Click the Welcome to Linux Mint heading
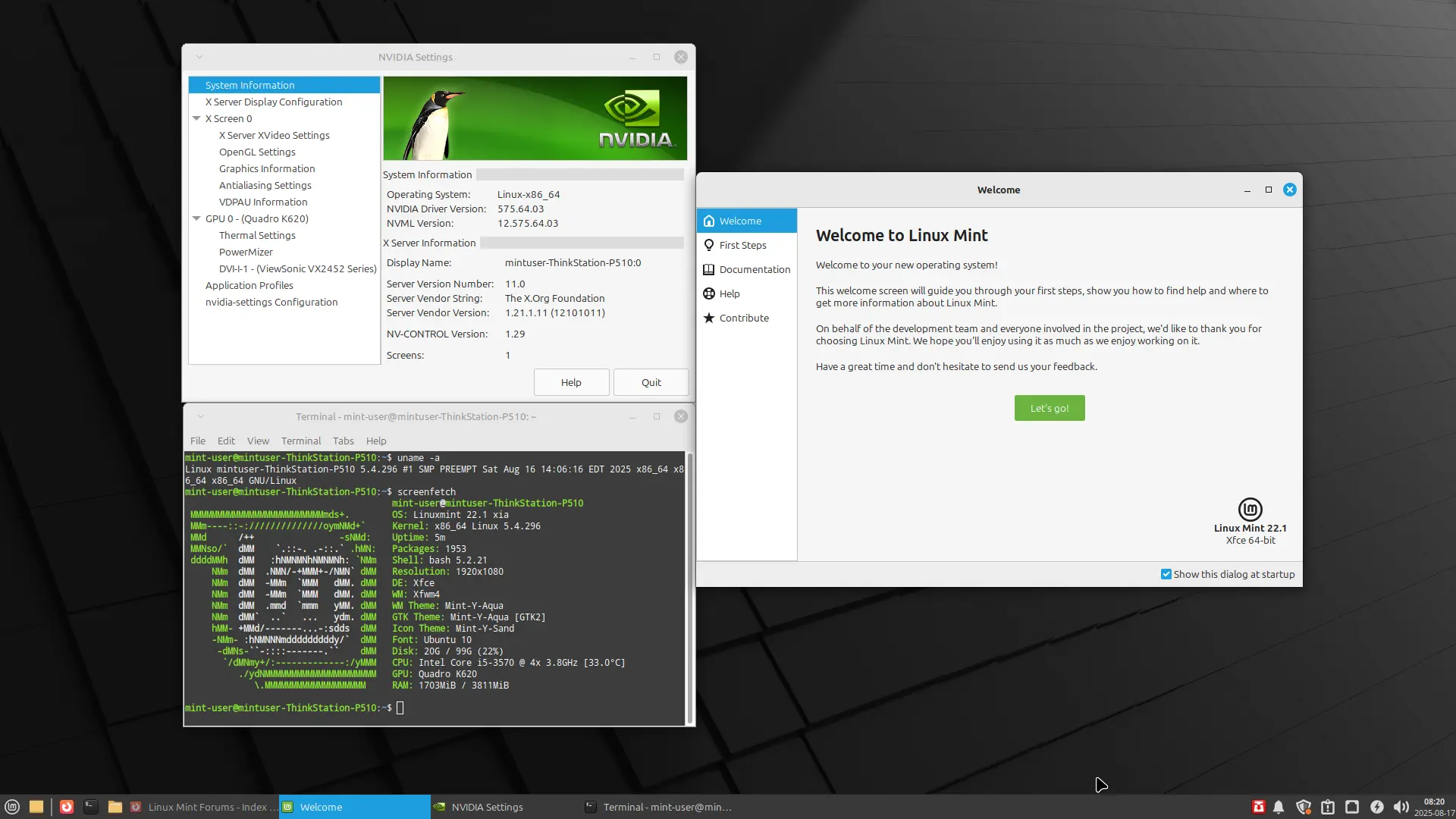The width and height of the screenshot is (1456, 819). click(x=902, y=235)
